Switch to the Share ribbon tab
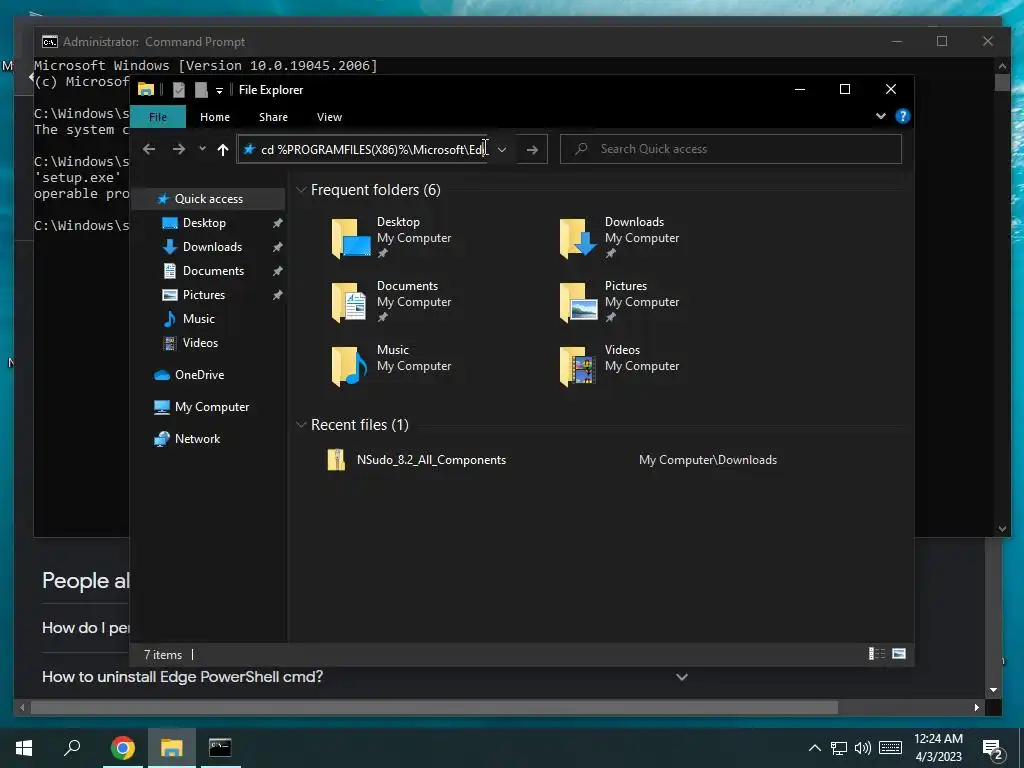 [273, 117]
